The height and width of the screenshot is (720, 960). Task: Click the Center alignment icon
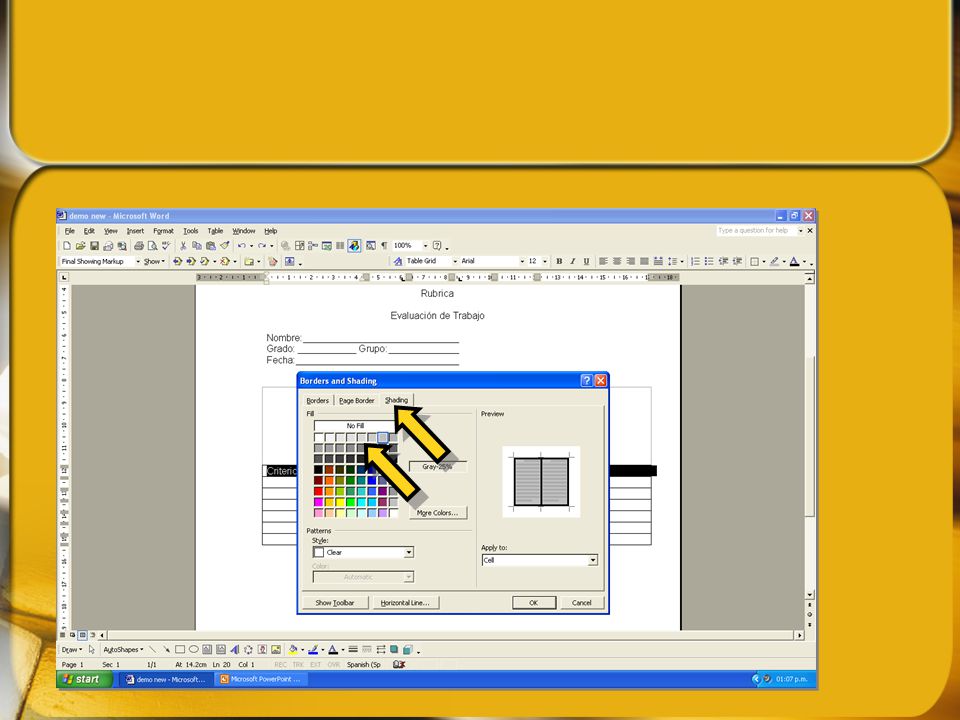pyautogui.click(x=617, y=261)
